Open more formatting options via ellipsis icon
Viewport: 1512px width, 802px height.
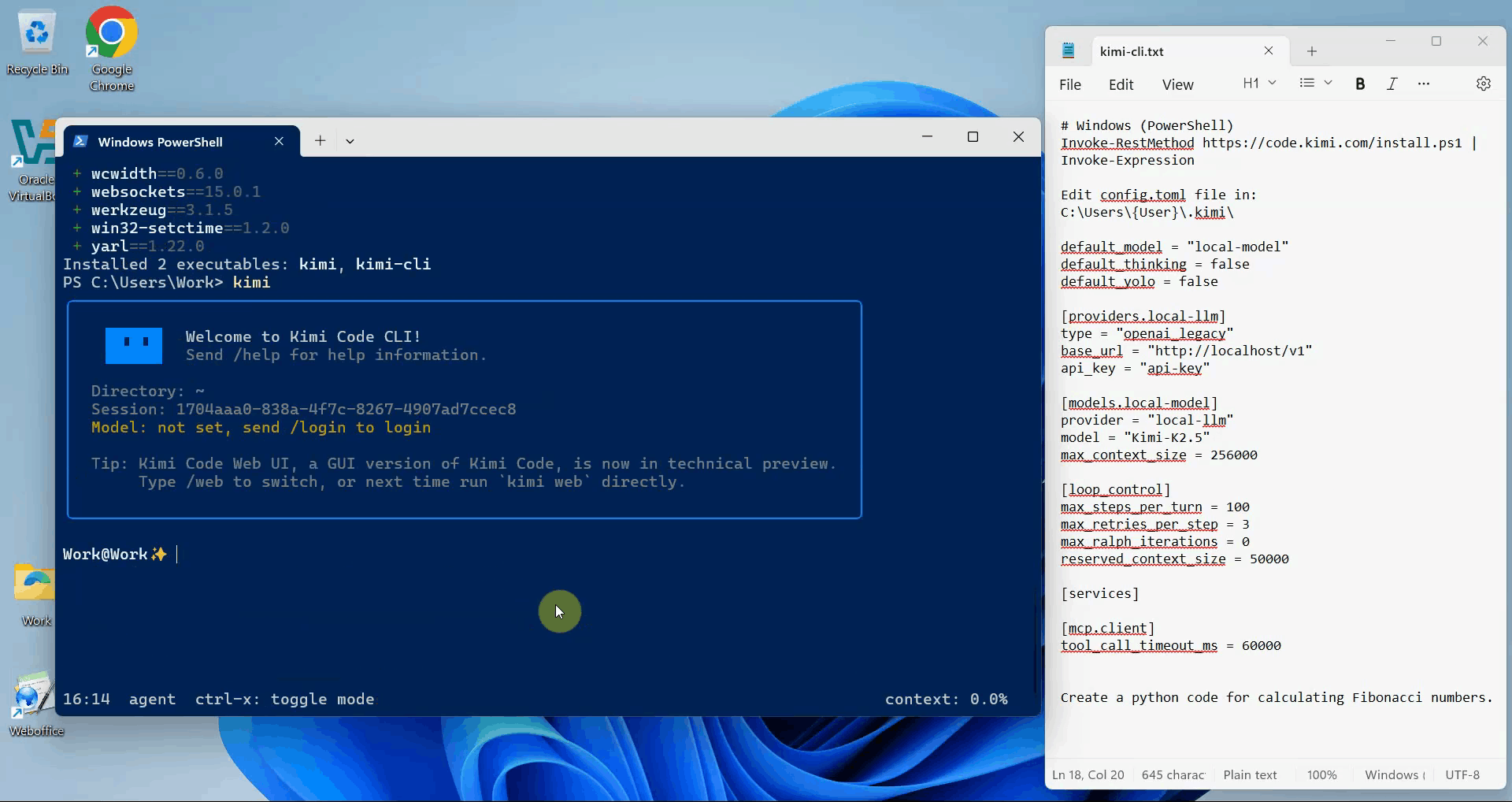coord(1423,83)
